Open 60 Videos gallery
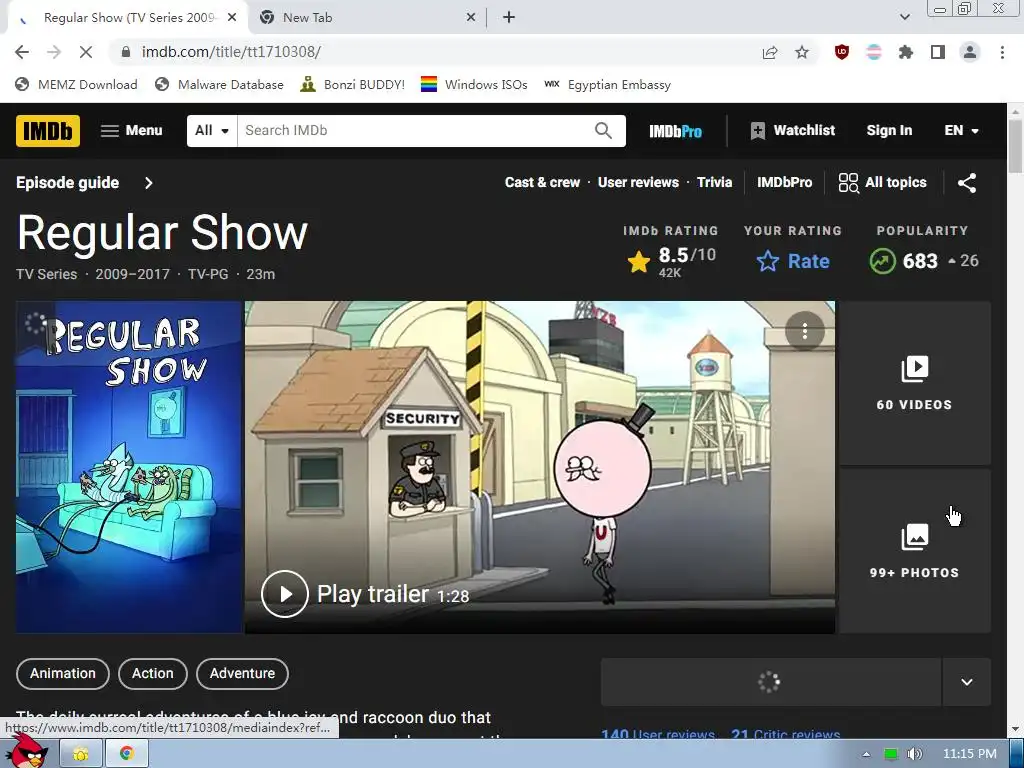 (x=914, y=383)
